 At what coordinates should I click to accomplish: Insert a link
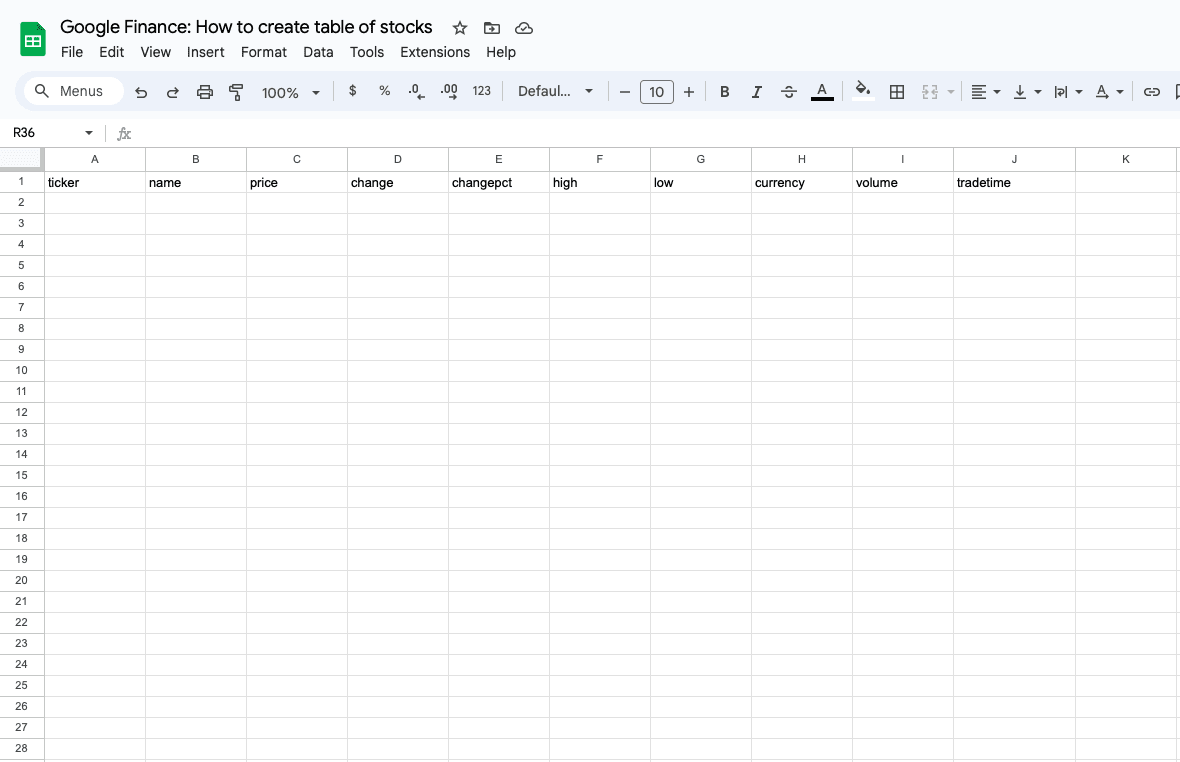click(1151, 91)
